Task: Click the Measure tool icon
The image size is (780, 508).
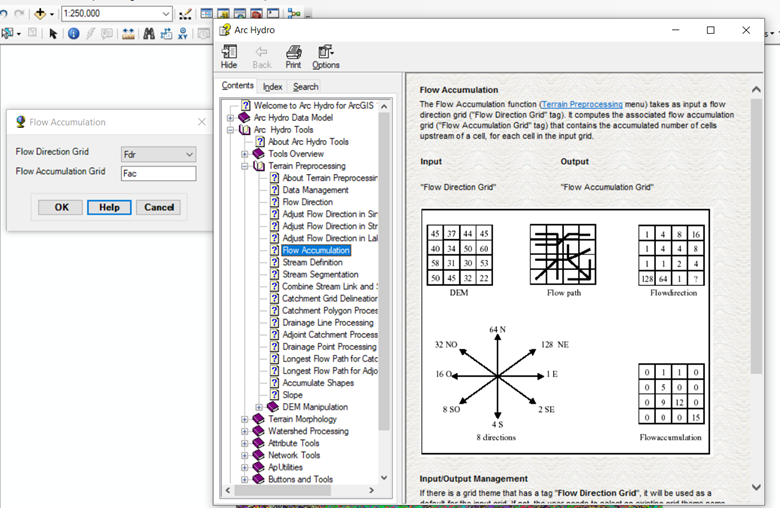Action: (128, 34)
